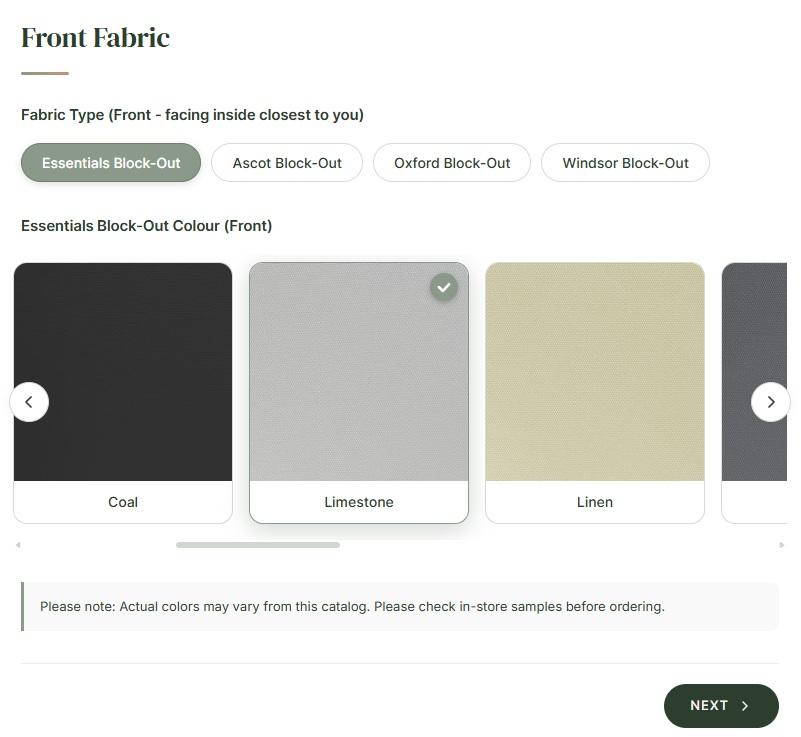The width and height of the screenshot is (801, 737).
Task: Click 'Essentials Block-Out Colour (Front)' label
Action: [147, 226]
